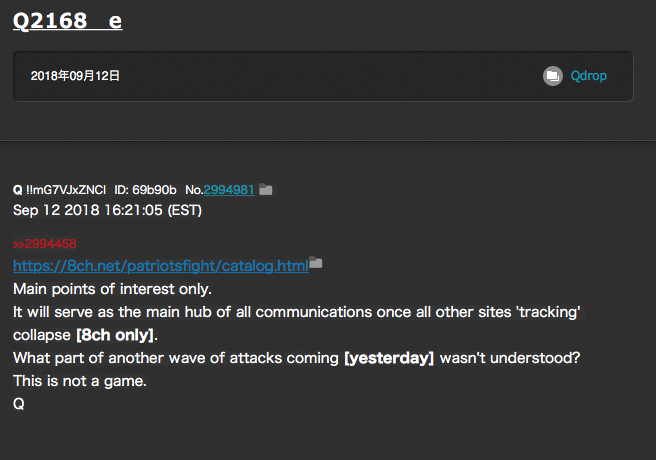Click the 'What part of another wave' sentence

176,358
